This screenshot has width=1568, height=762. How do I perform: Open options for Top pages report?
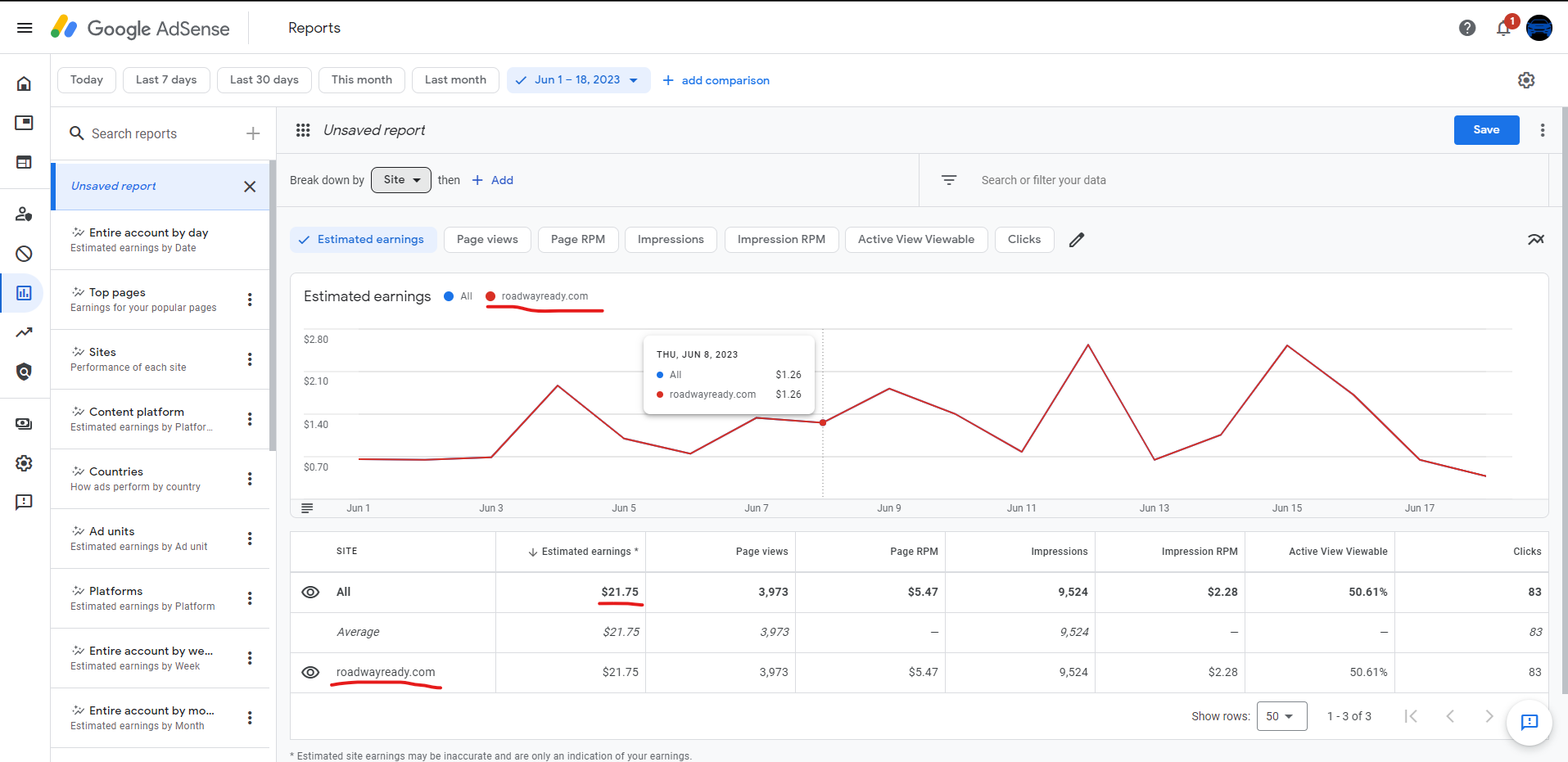click(x=250, y=300)
